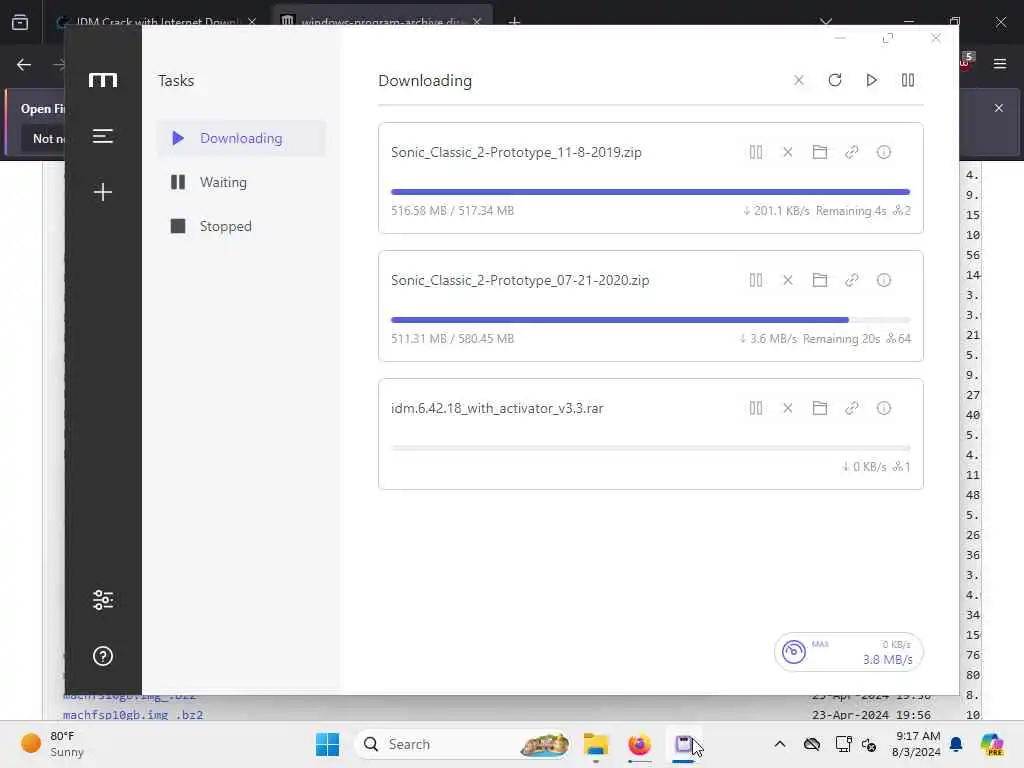Viewport: 1024px width, 768px height.
Task: Open the preferences sliders icon
Action: [x=103, y=600]
